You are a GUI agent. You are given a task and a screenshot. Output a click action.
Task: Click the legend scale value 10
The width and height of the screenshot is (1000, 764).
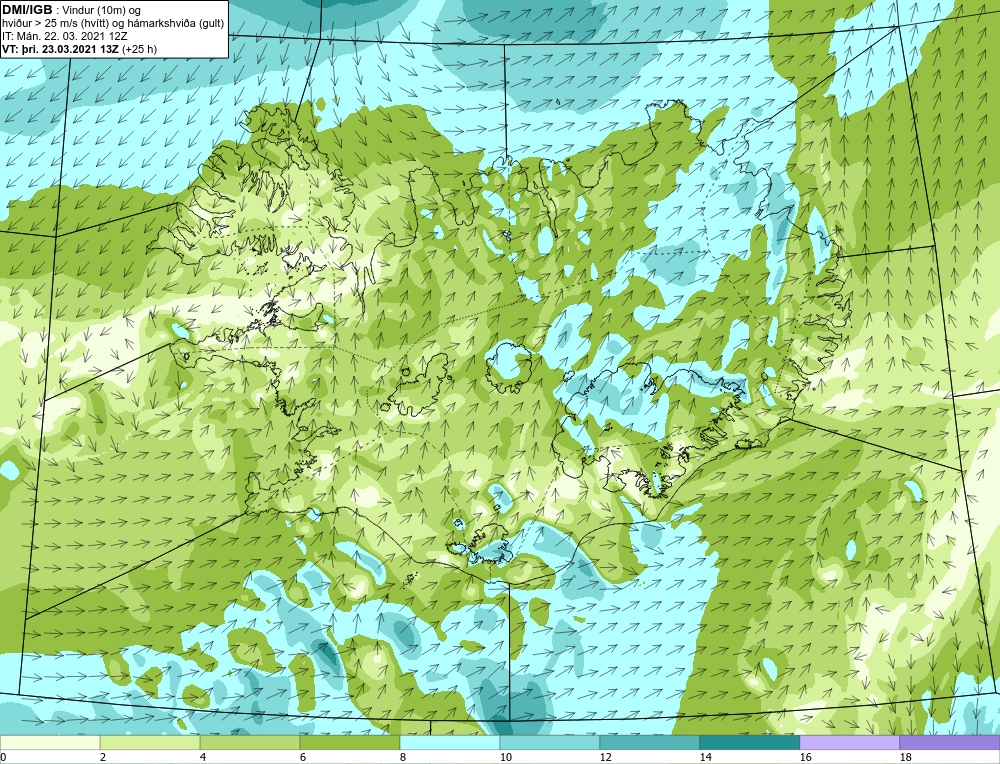(x=505, y=757)
